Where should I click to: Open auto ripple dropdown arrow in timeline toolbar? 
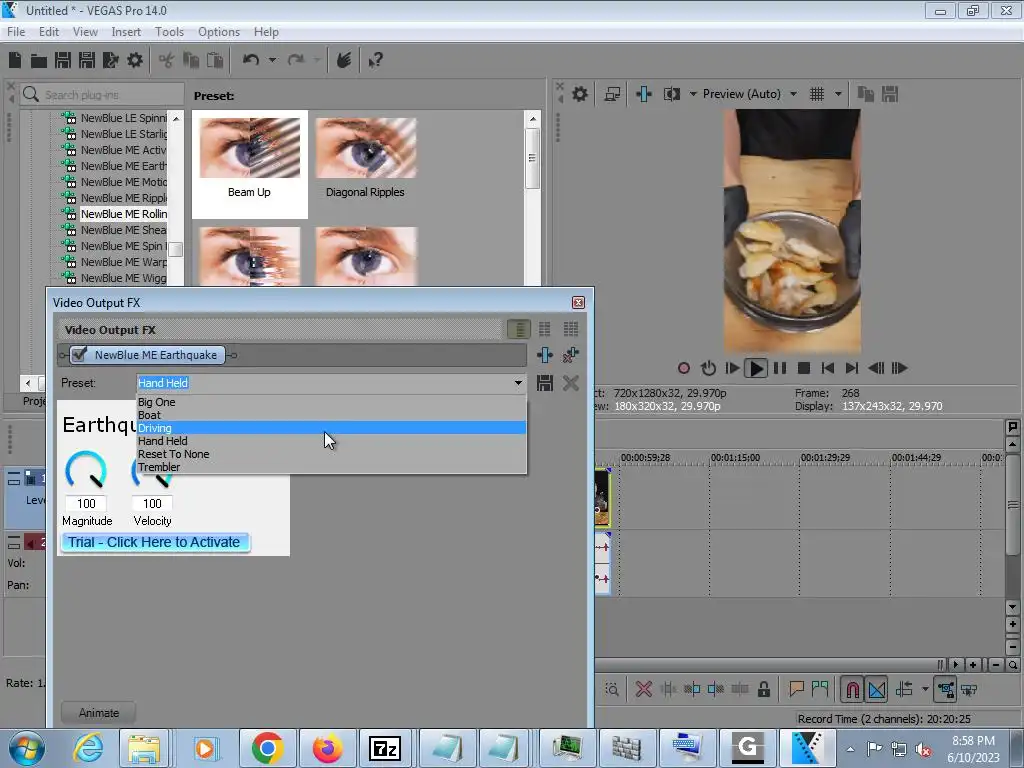(925, 689)
